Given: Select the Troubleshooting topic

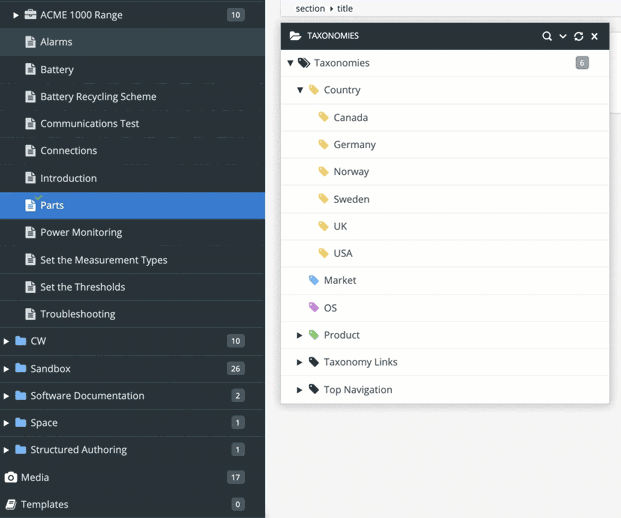Looking at the screenshot, I should click(77, 314).
